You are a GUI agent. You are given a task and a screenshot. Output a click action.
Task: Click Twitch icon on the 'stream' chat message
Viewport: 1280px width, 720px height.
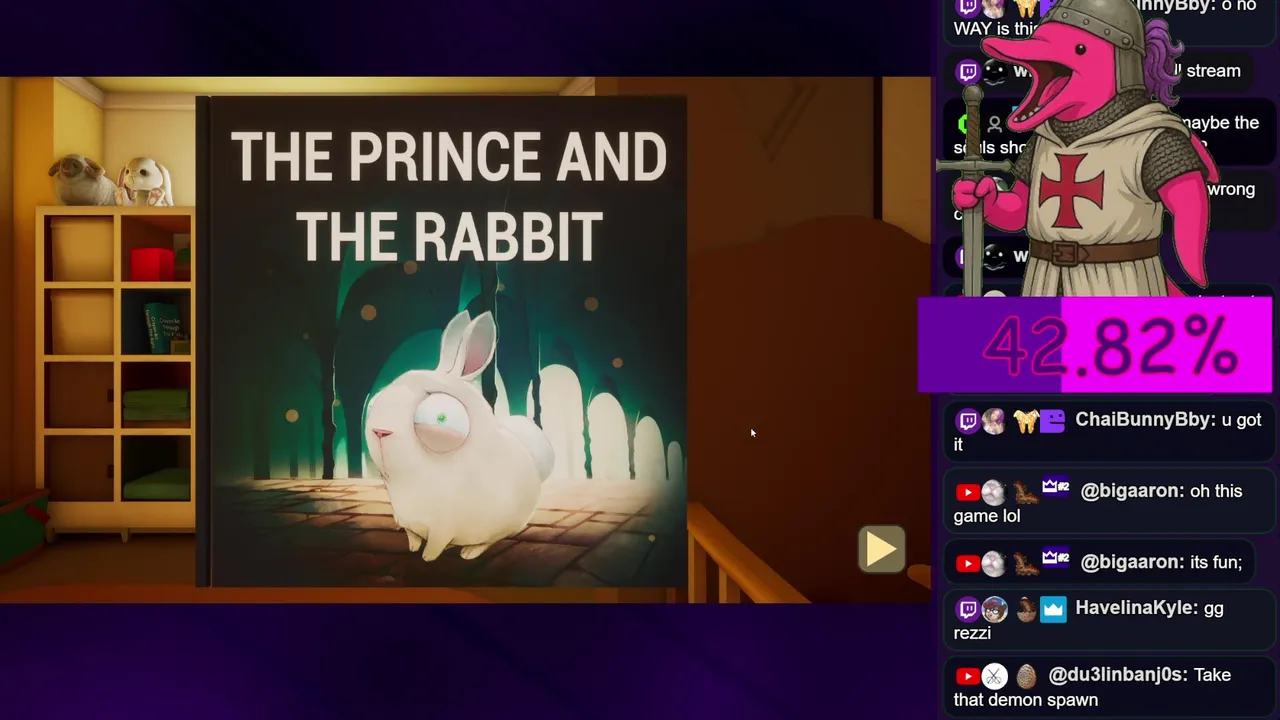pos(968,72)
